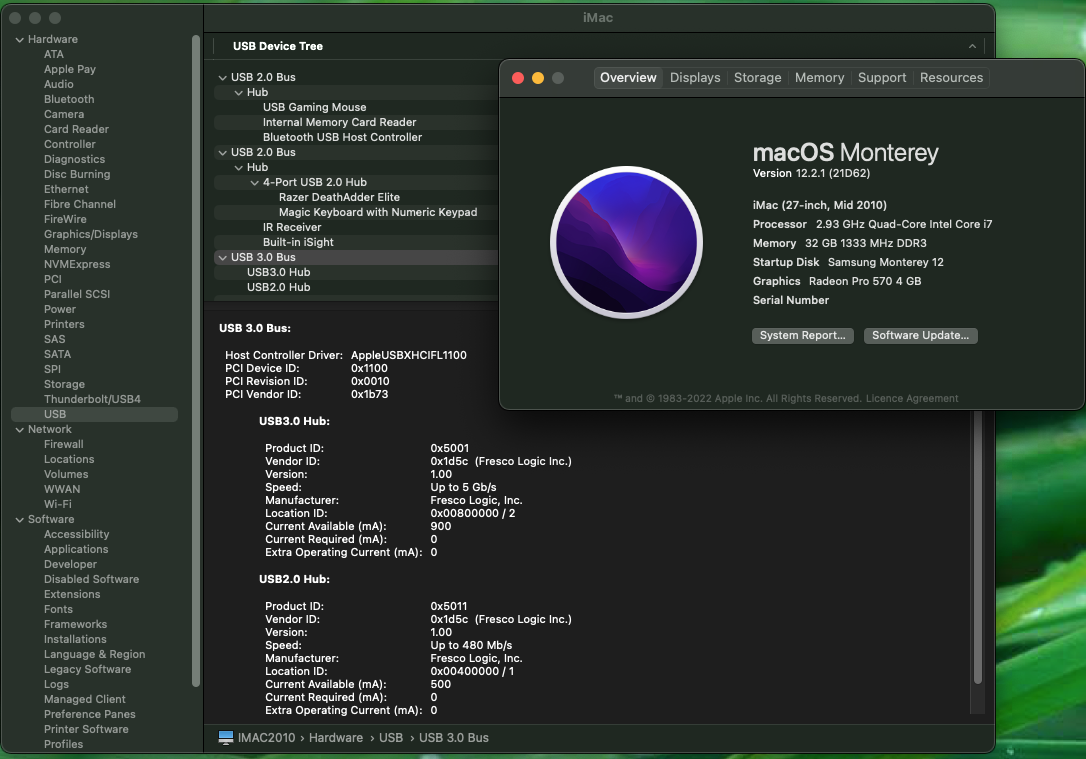Open the Licence Agreement link
The image size is (1086, 759).
coord(911,399)
